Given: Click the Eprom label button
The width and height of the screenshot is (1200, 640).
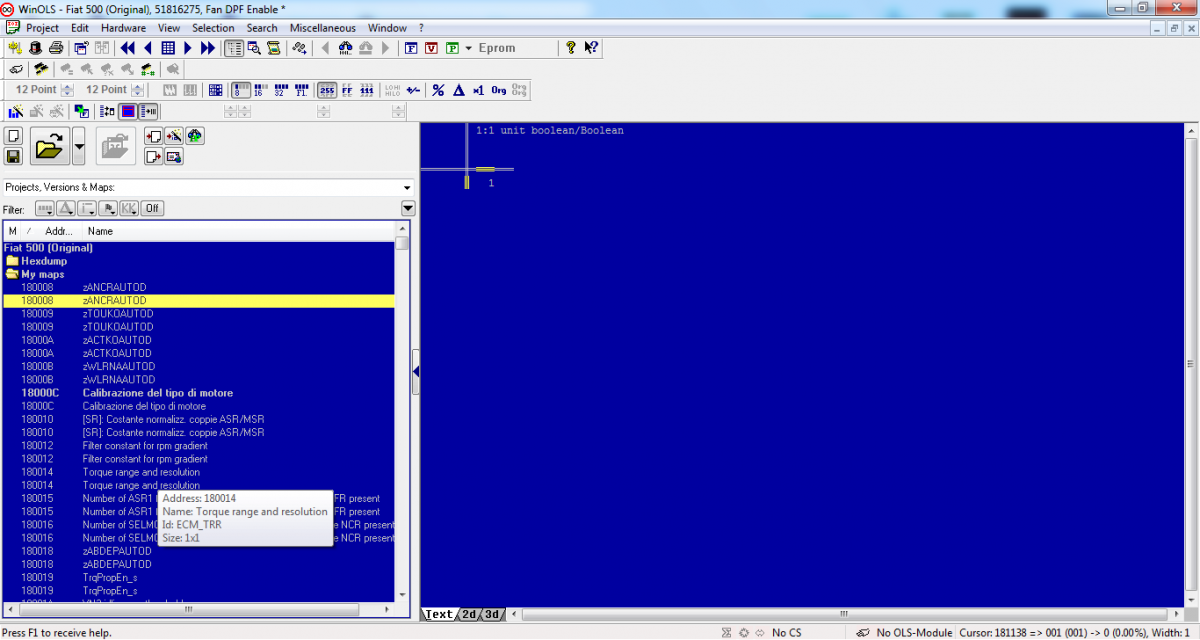Looking at the screenshot, I should pyautogui.click(x=497, y=48).
